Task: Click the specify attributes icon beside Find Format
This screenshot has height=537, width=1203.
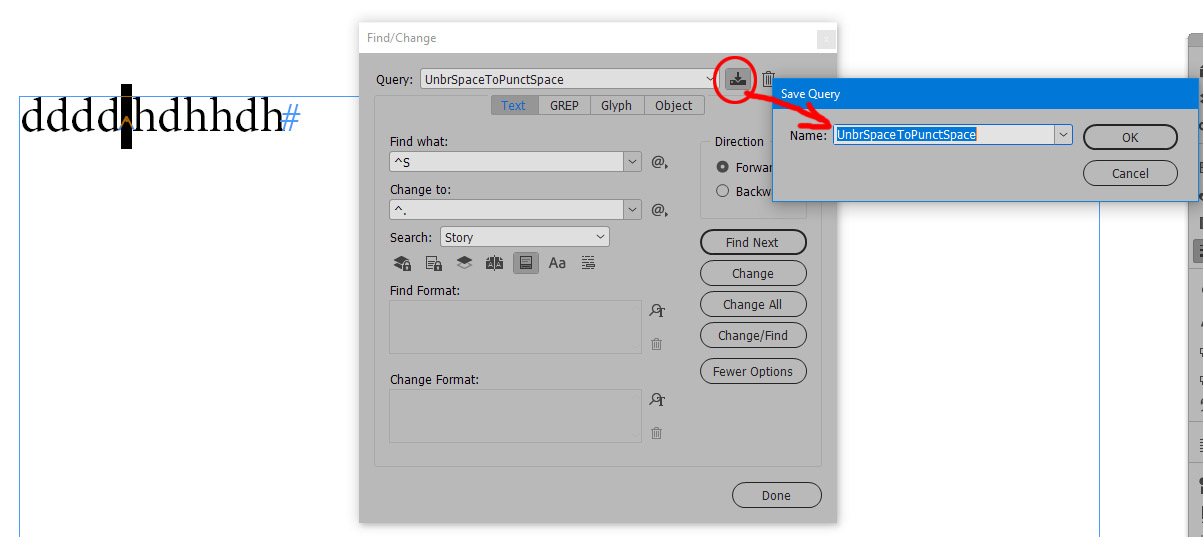Action: point(657,311)
